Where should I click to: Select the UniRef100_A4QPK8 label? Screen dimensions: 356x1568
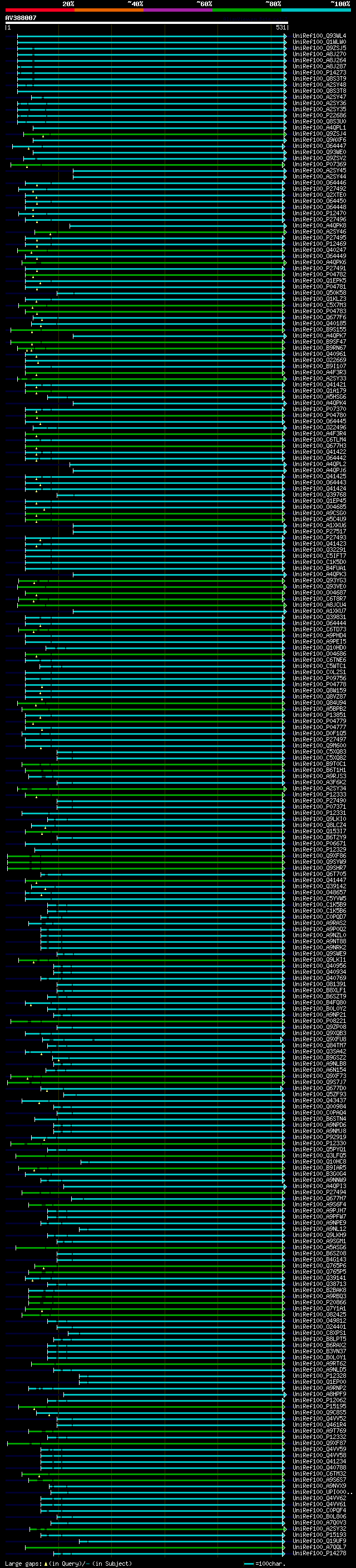tap(319, 225)
